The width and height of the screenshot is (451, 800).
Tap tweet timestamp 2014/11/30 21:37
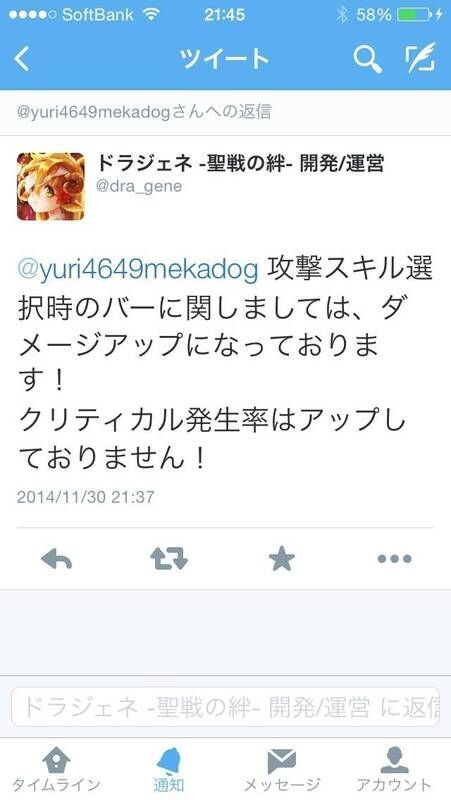[86, 497]
